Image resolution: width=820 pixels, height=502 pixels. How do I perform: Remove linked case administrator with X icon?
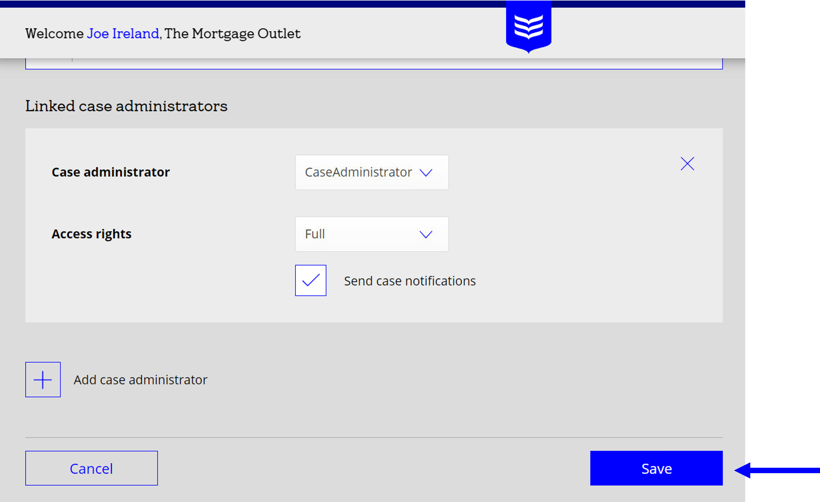[x=687, y=164]
